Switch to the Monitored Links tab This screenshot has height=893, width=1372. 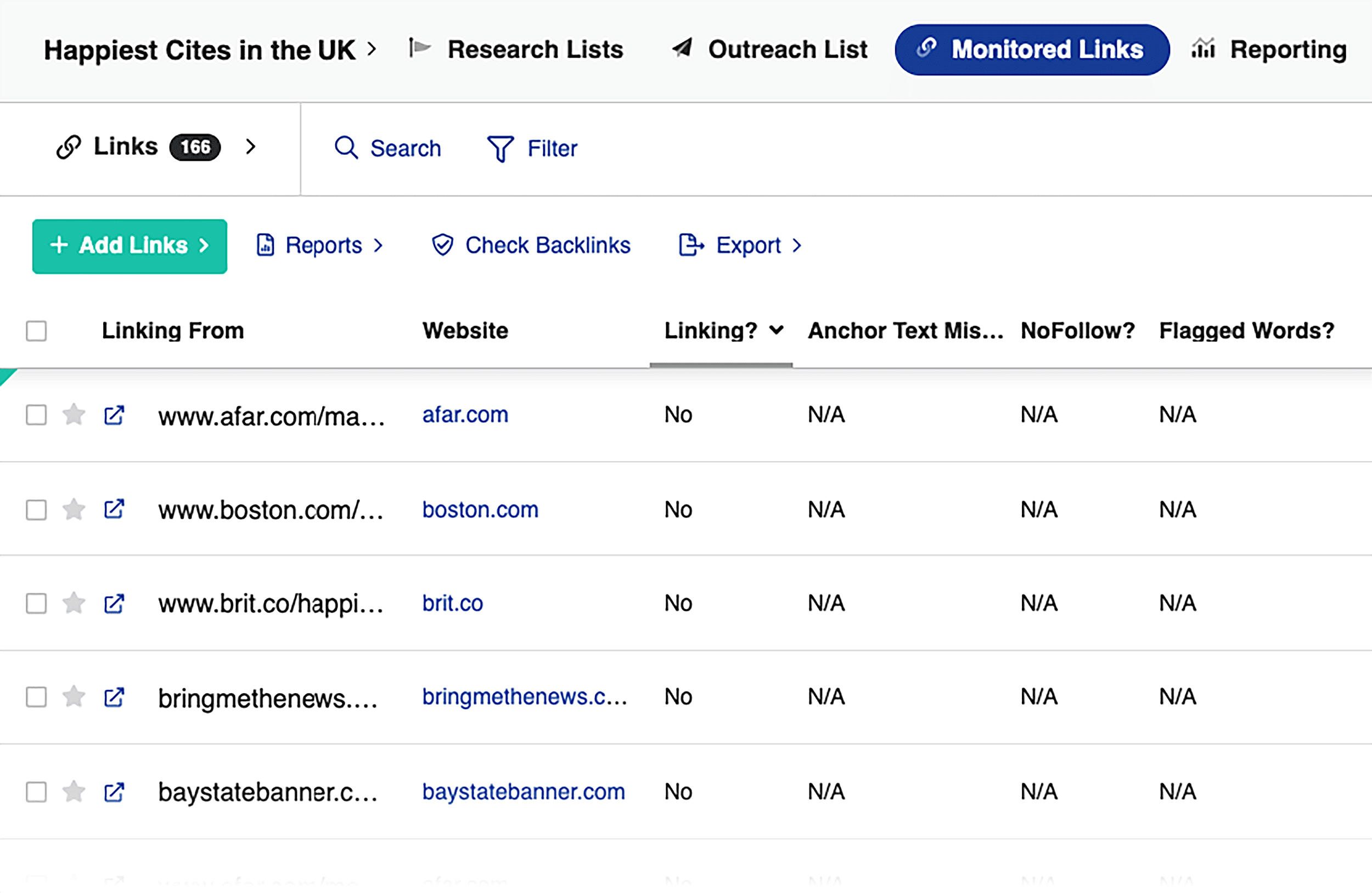click(1031, 49)
